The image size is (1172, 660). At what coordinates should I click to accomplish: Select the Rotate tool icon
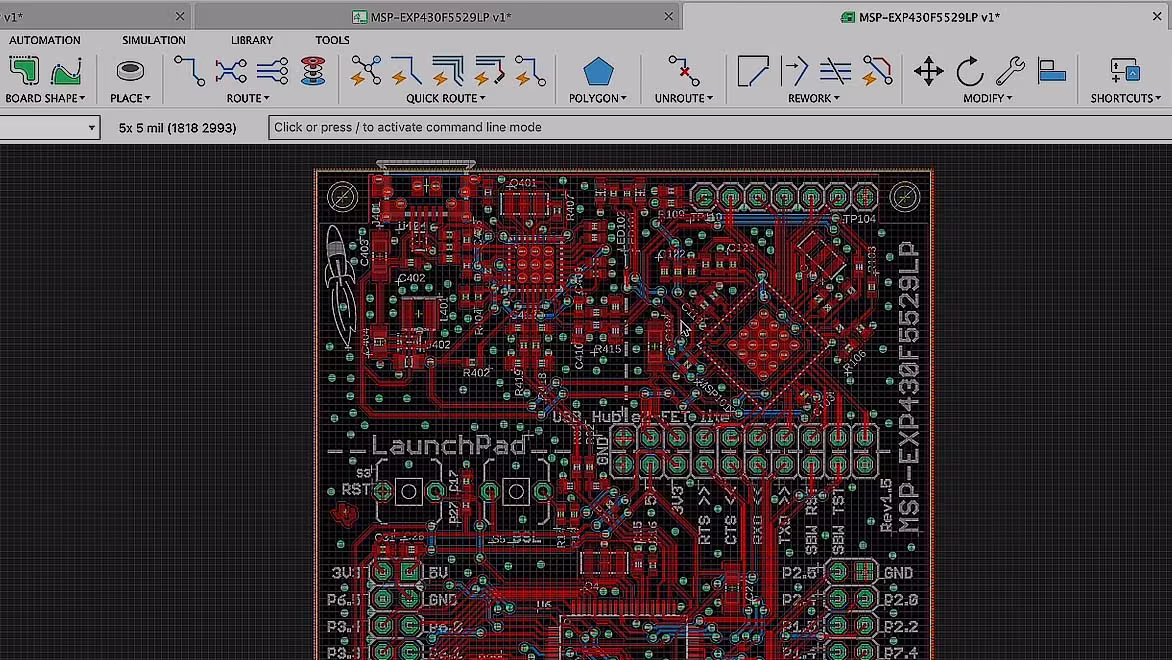click(x=970, y=72)
